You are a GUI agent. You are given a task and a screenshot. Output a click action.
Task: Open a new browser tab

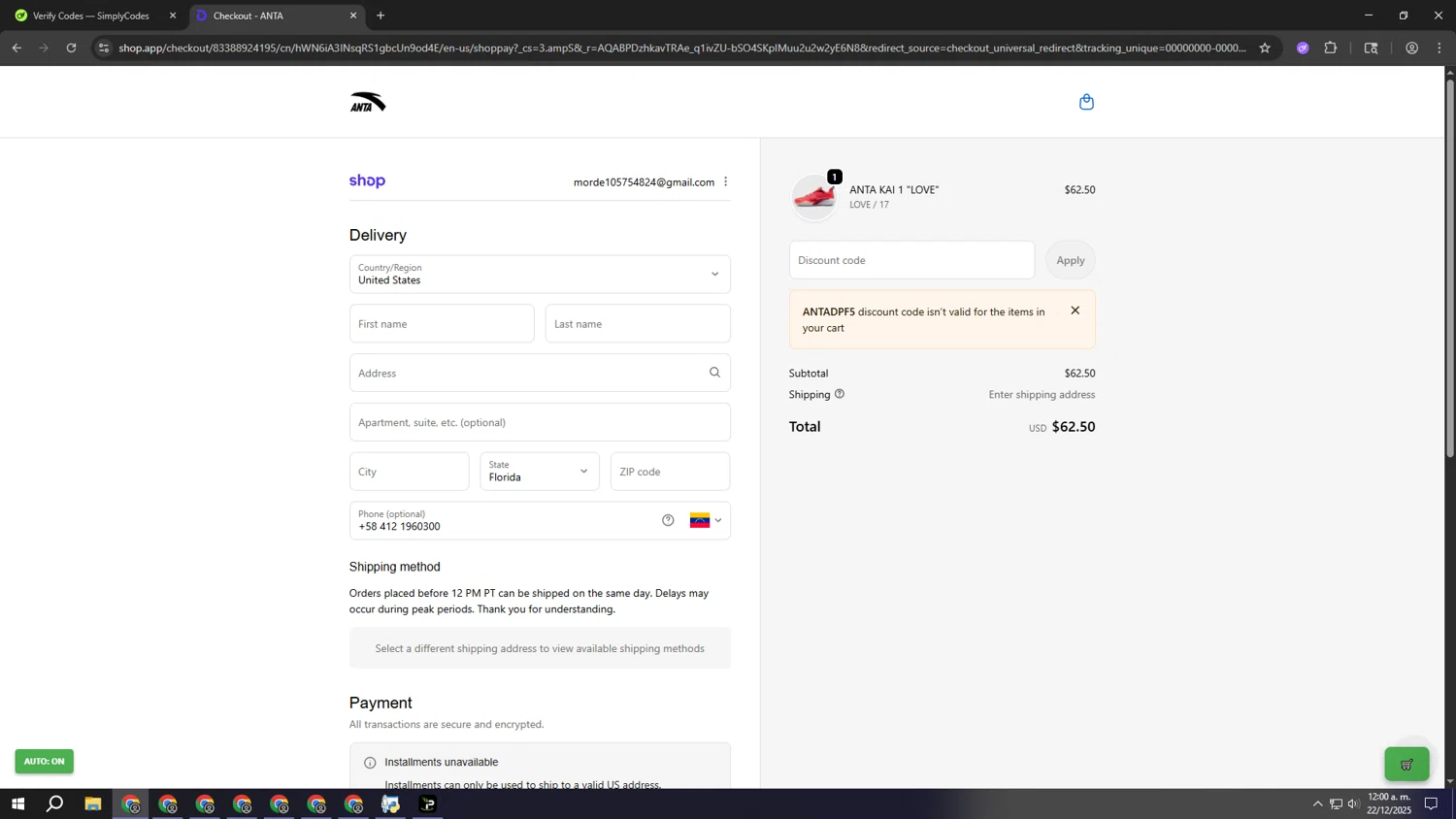click(x=381, y=16)
